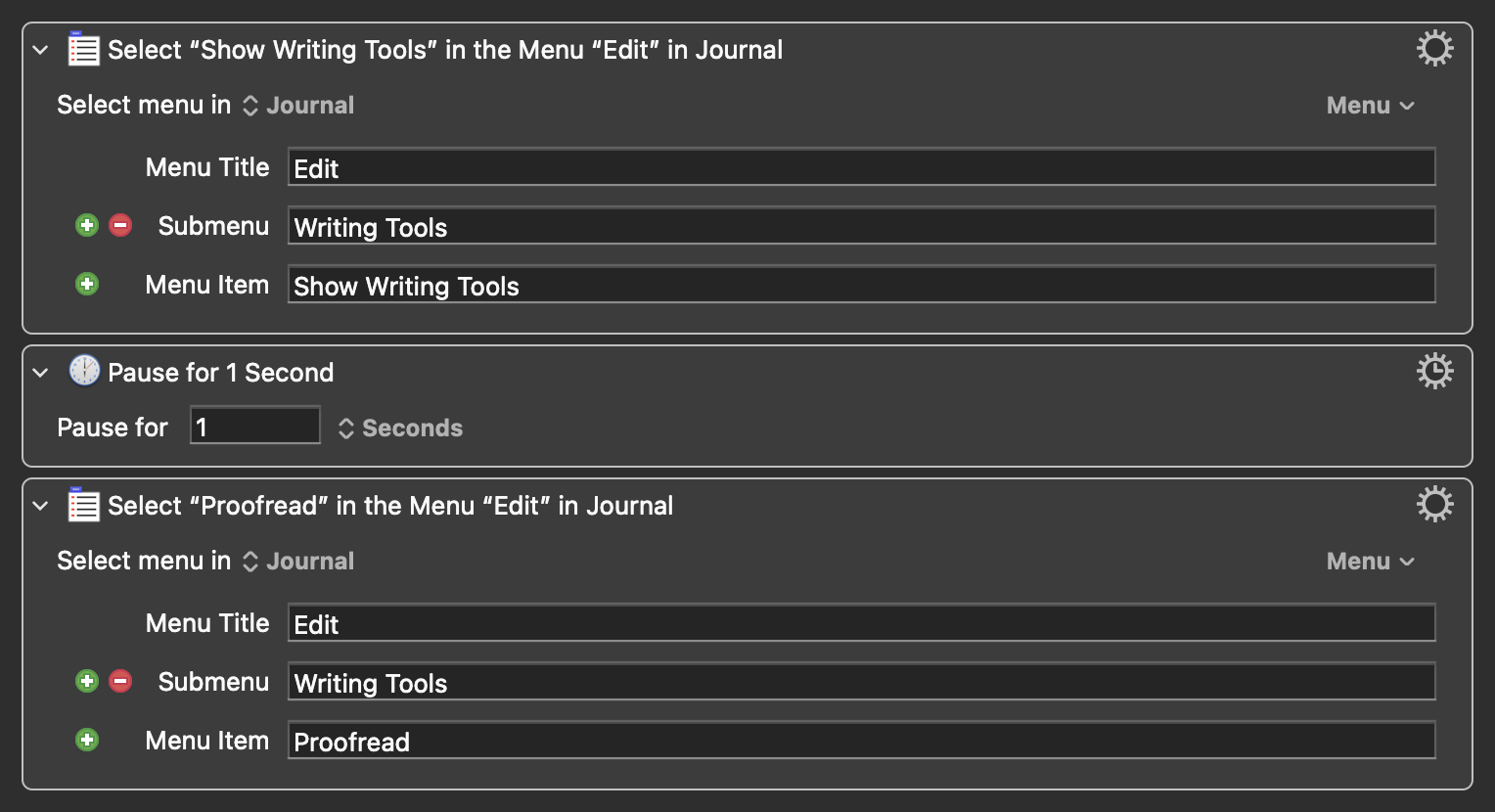Remove Submenu row in first action
The height and width of the screenshot is (812, 1495).
[x=120, y=226]
